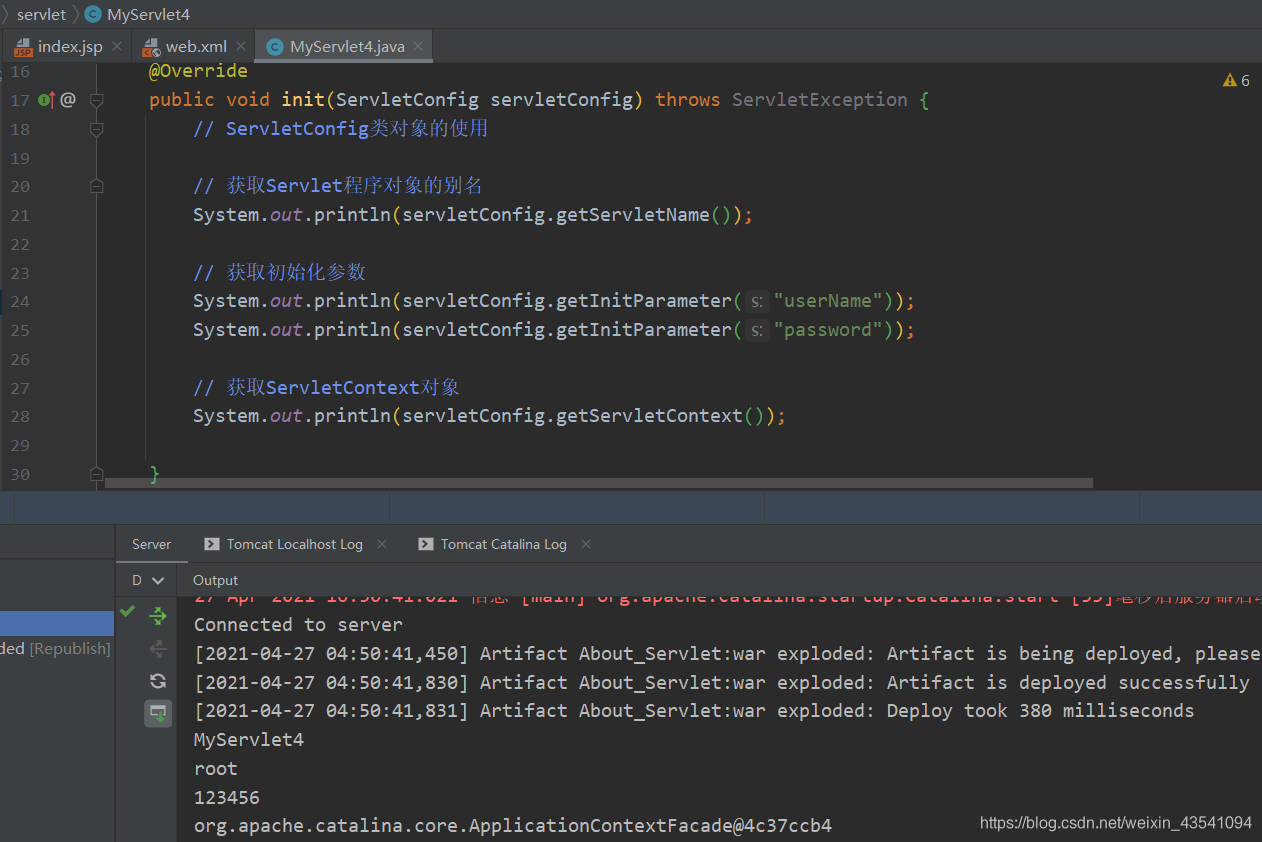The image size is (1262, 842).
Task: Click the init method name on line 17
Action: point(303,100)
